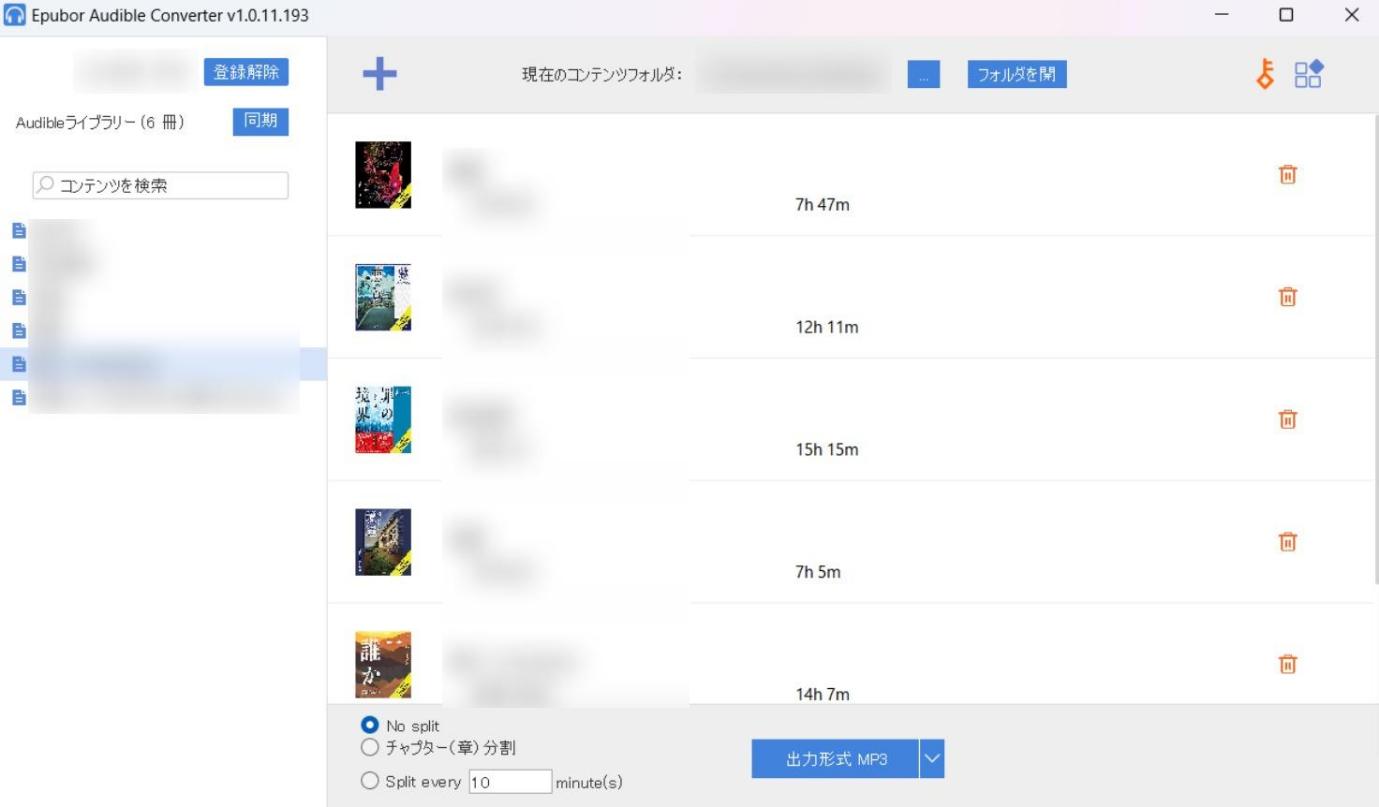Click the 同期 sync button
The width and height of the screenshot is (1379, 807).
point(260,122)
